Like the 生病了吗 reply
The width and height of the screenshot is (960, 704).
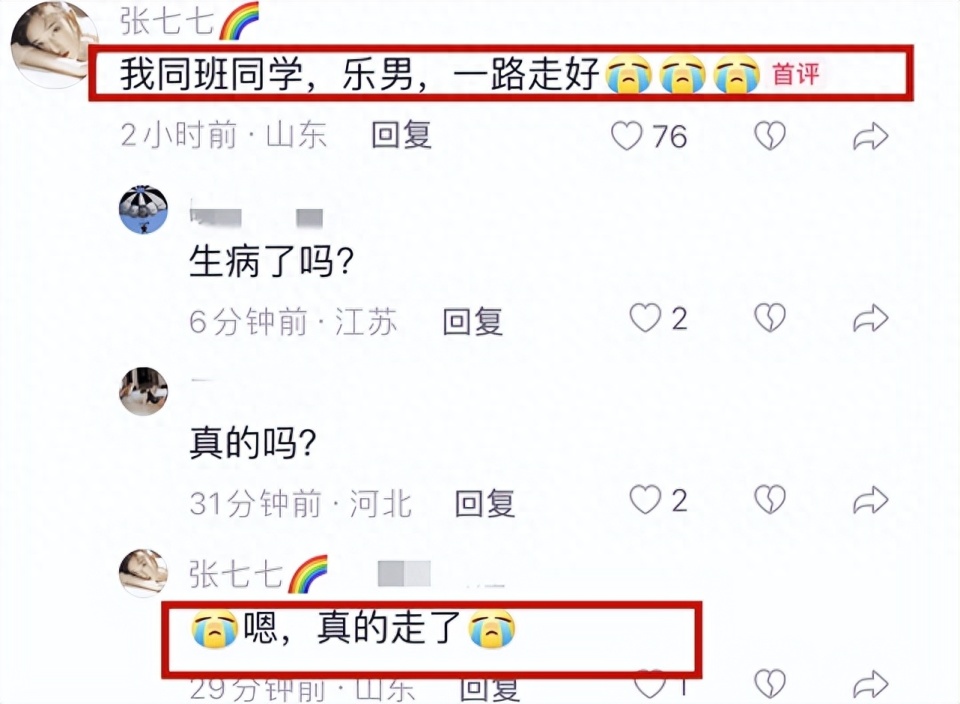click(645, 318)
